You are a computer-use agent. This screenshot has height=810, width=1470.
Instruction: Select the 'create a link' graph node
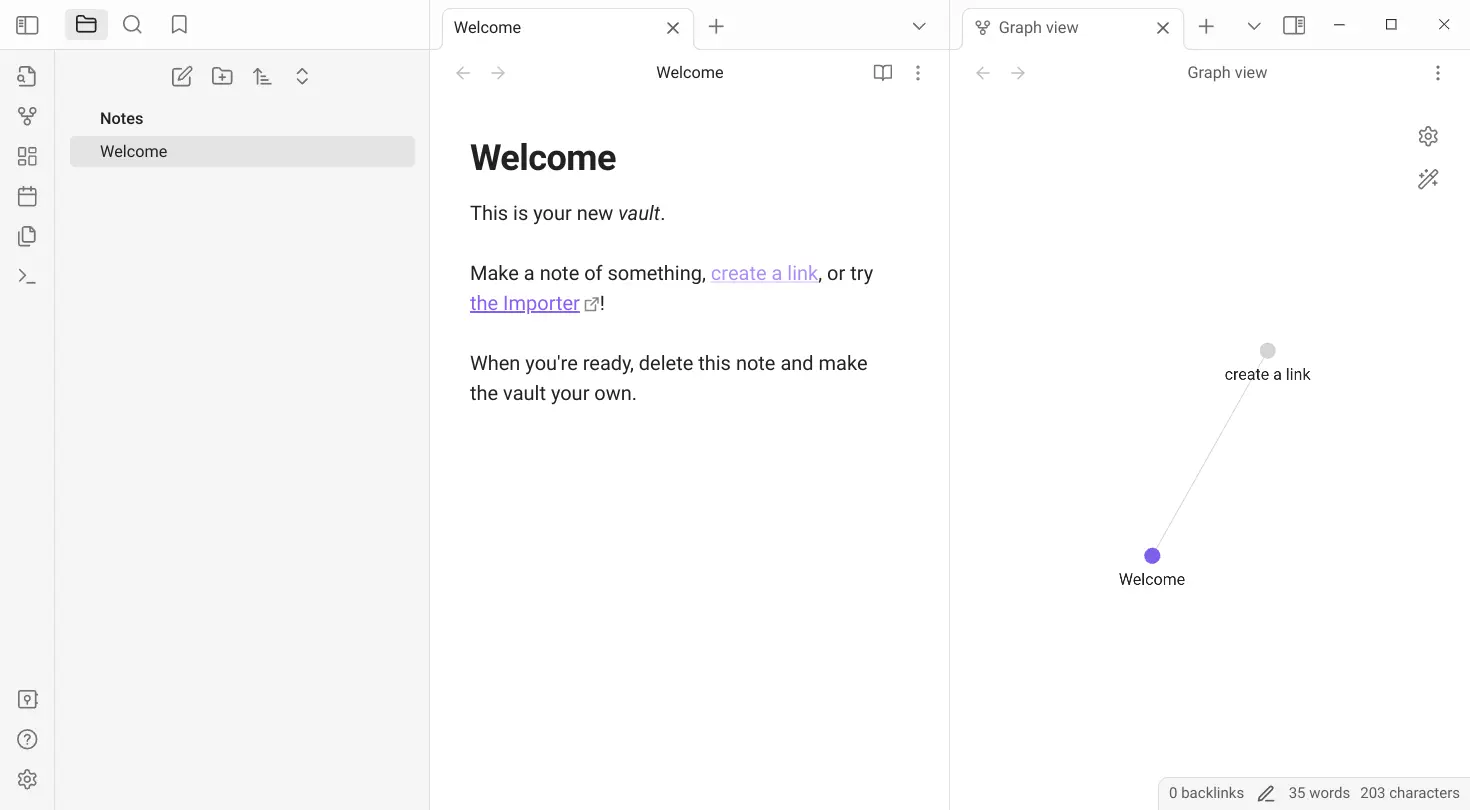tap(1268, 351)
